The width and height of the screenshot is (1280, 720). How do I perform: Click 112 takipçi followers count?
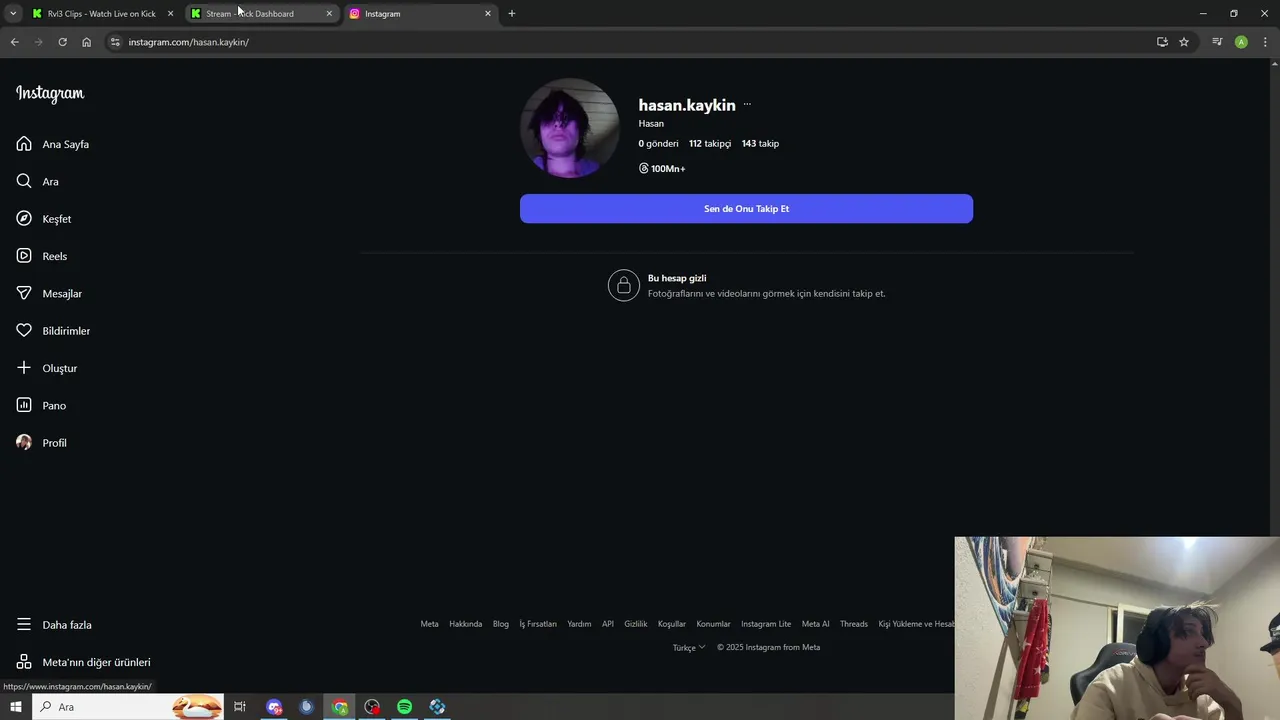click(x=710, y=143)
